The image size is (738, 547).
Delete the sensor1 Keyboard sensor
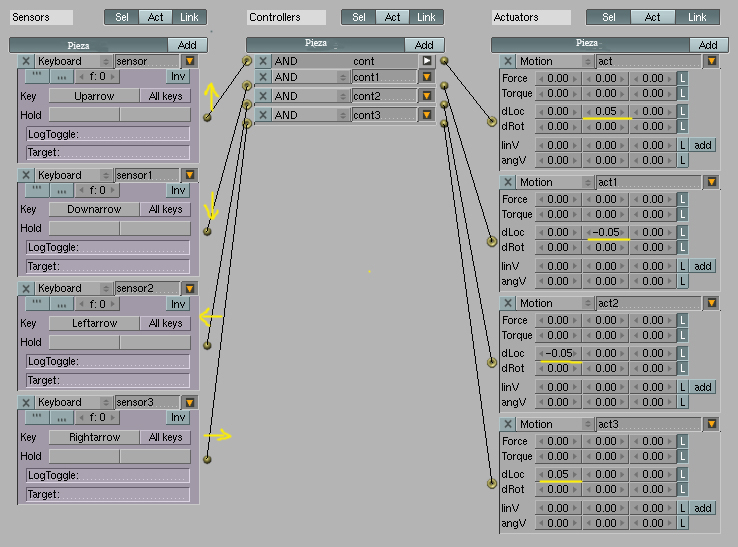26,175
